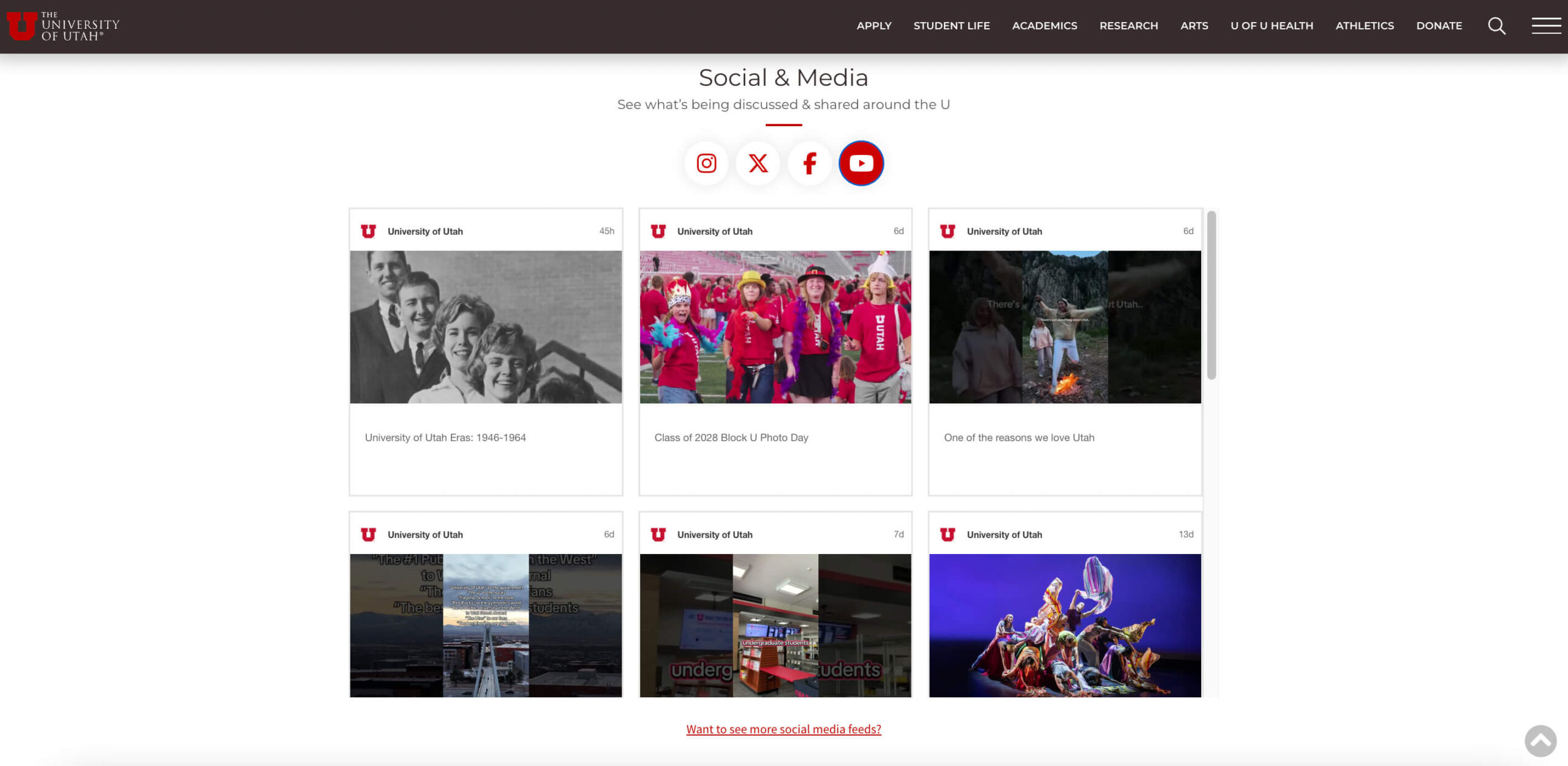
Task: Open the Student Life menu
Action: (951, 26)
